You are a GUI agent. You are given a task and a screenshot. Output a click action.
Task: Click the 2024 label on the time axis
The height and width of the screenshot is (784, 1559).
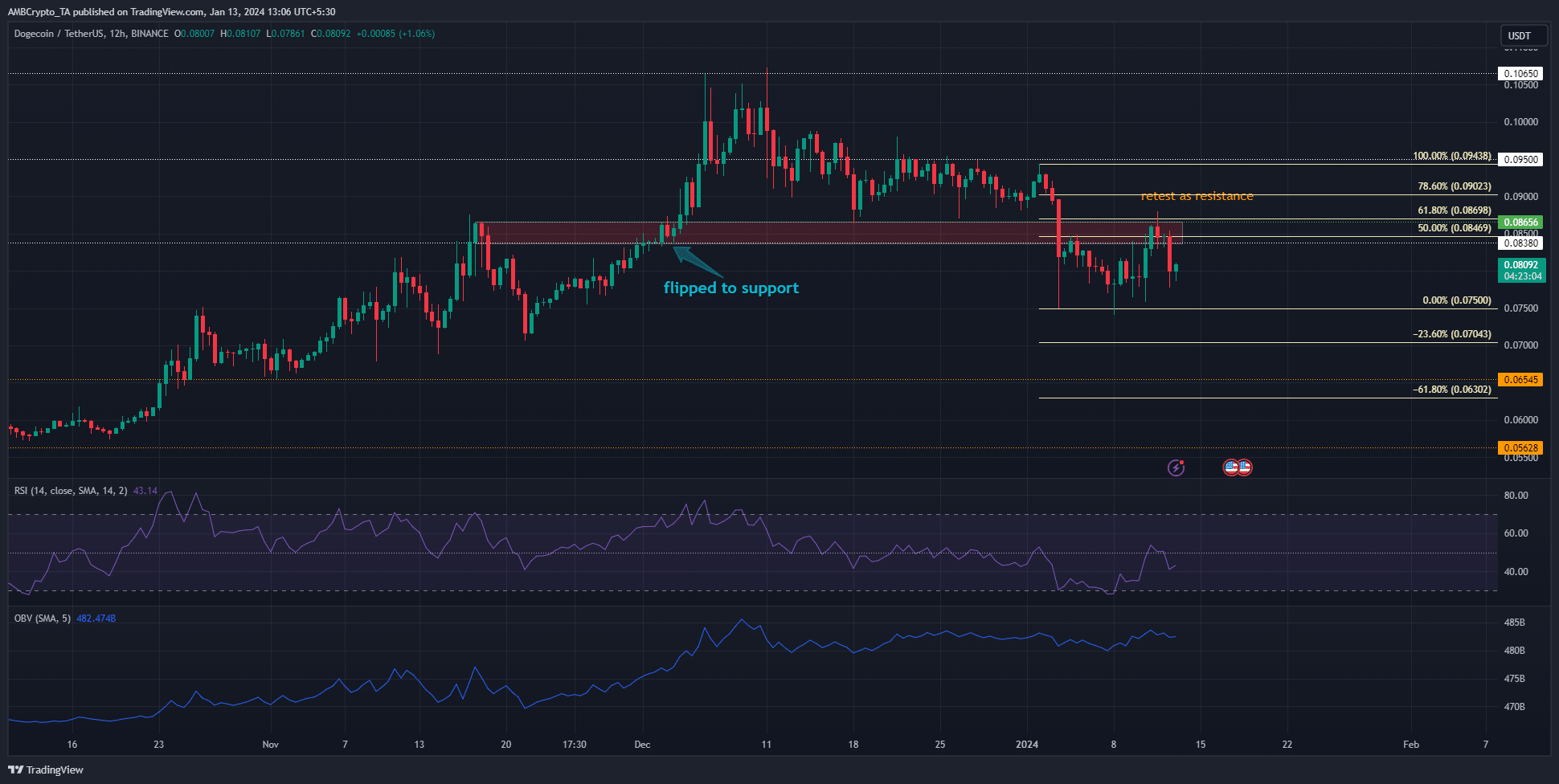1026,745
